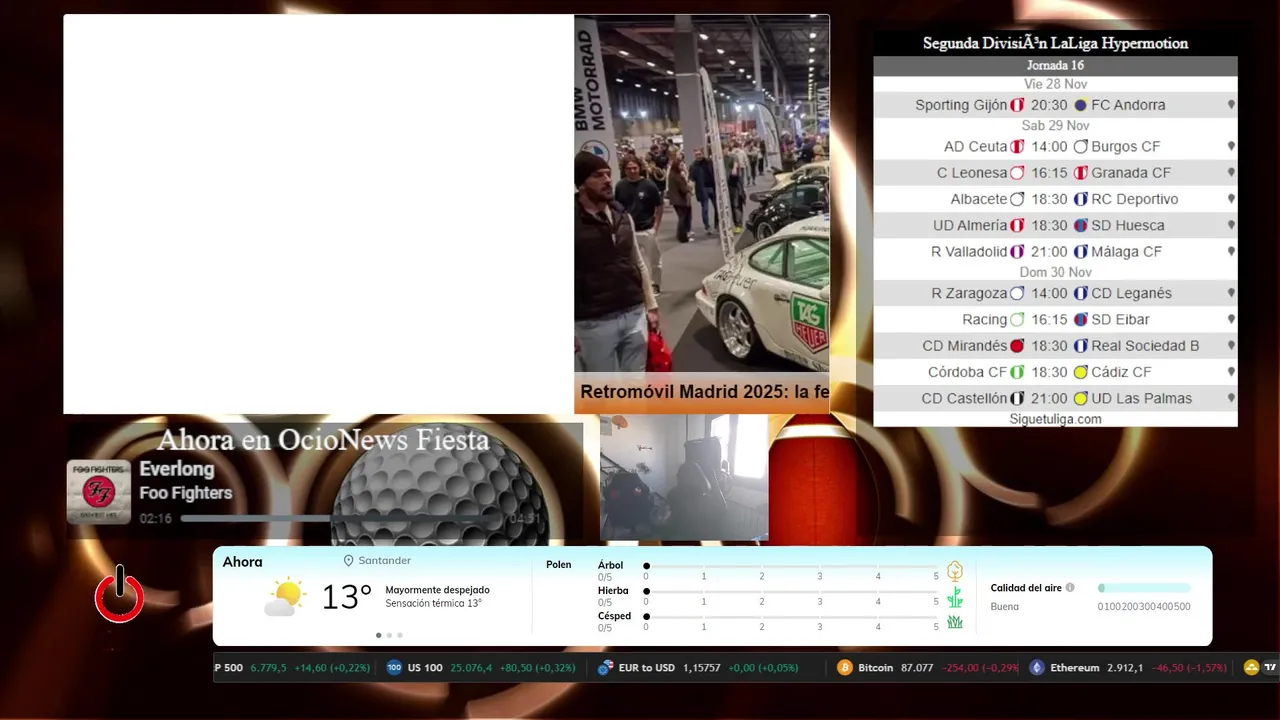
Task: Click the 'Ahora en OcioNews Fiesta' heading
Action: point(323,440)
